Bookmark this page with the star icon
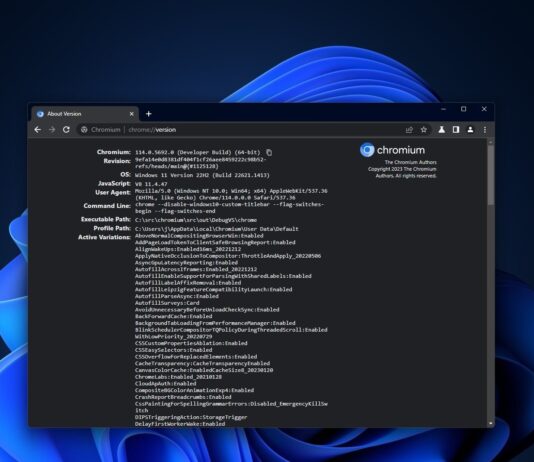This screenshot has height=462, width=534. (424, 130)
